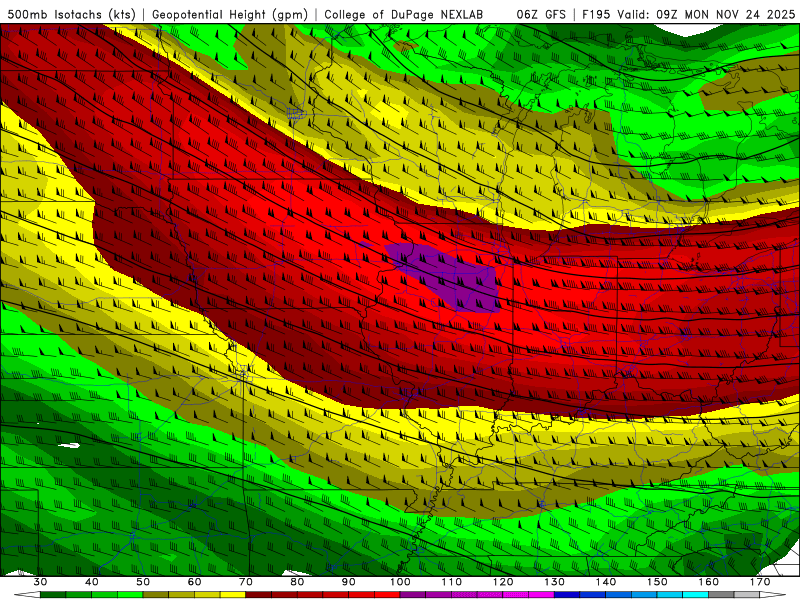The image size is (800, 600).
Task: Click the '50' label on the color scale
Action: point(143,582)
